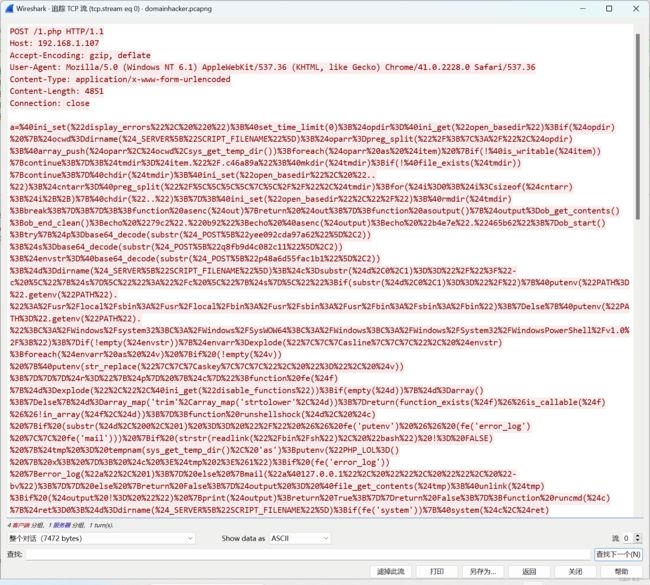Close the window with title bar X
Viewport: 650px width, 585px height.
click(636, 8)
